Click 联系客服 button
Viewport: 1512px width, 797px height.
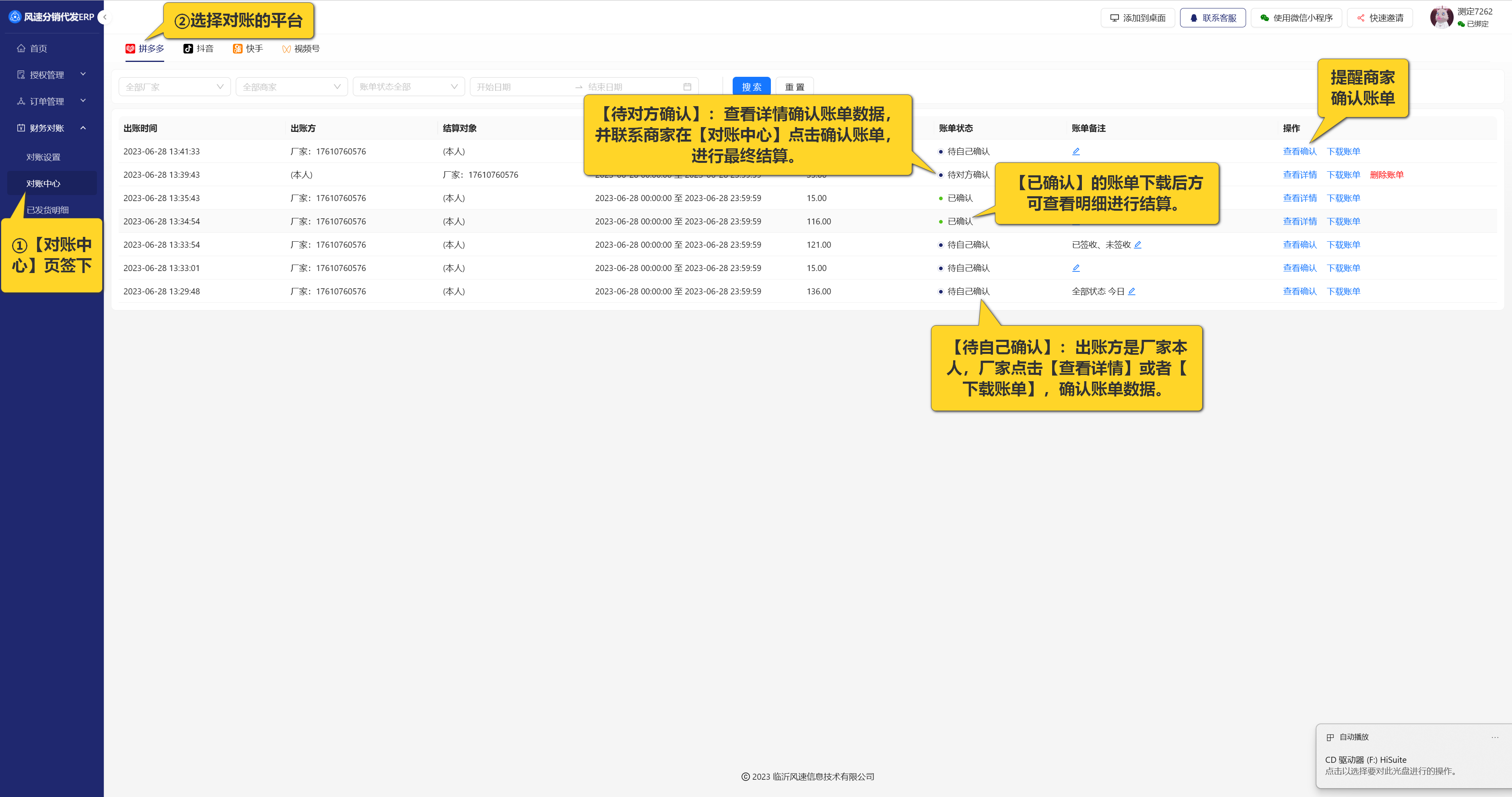point(1213,18)
